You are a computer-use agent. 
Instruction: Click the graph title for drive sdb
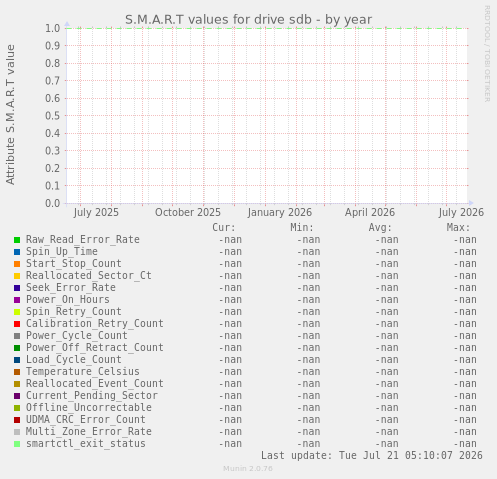(x=248, y=20)
